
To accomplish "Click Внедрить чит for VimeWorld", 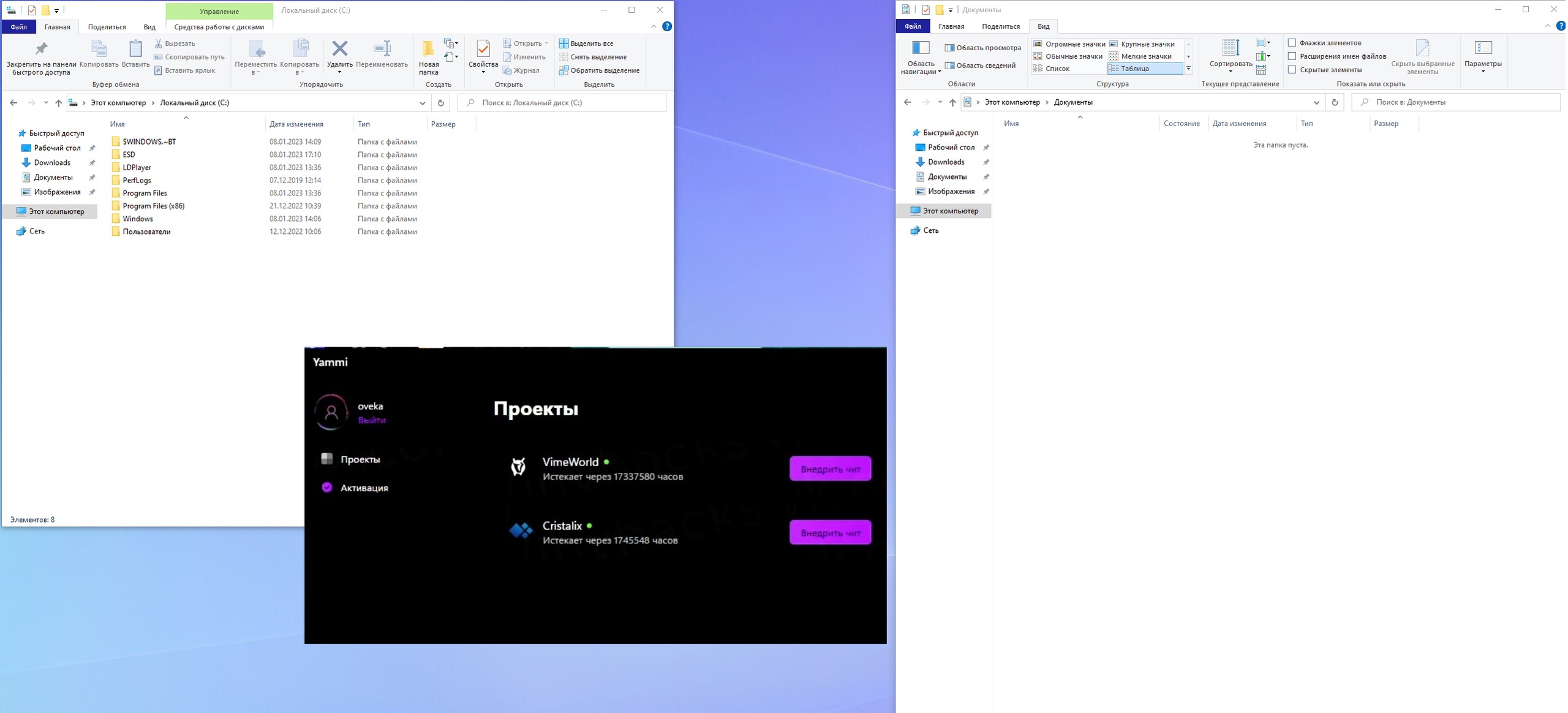I will (830, 469).
